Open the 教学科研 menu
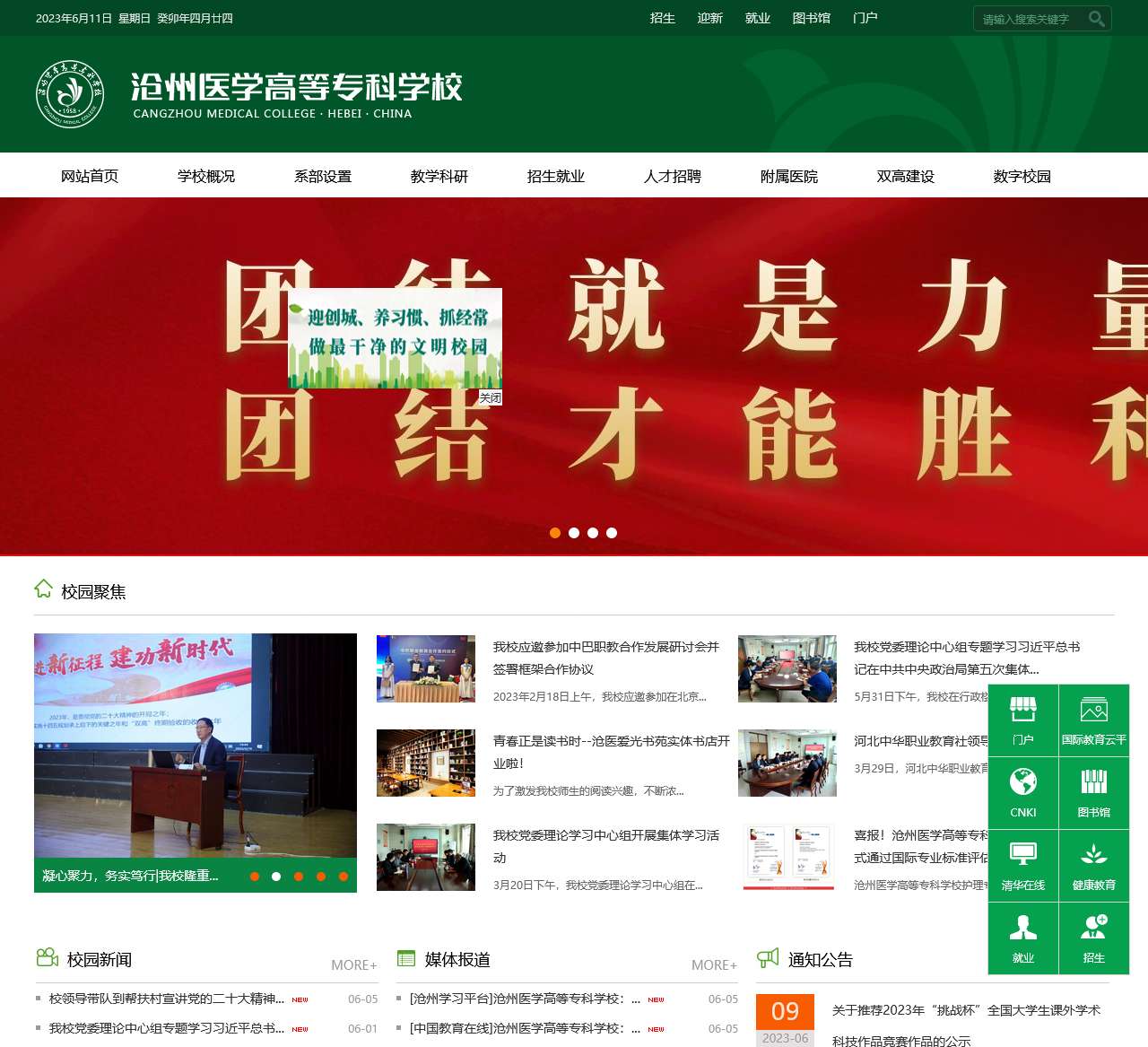This screenshot has width=1148, height=1047. tap(439, 176)
